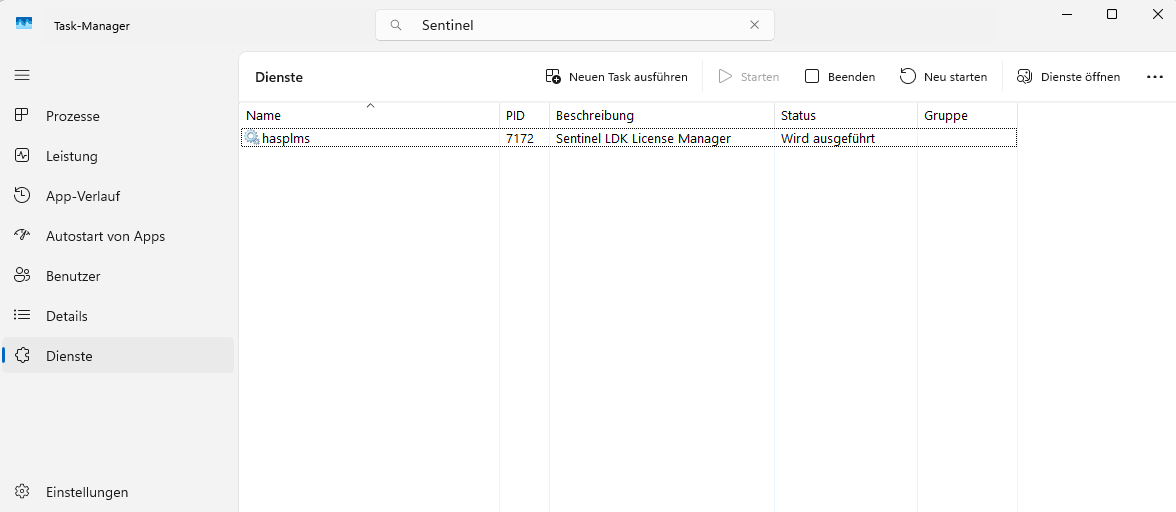Image resolution: width=1176 pixels, height=512 pixels.
Task: Open Einstellungen settings
Action: (86, 492)
